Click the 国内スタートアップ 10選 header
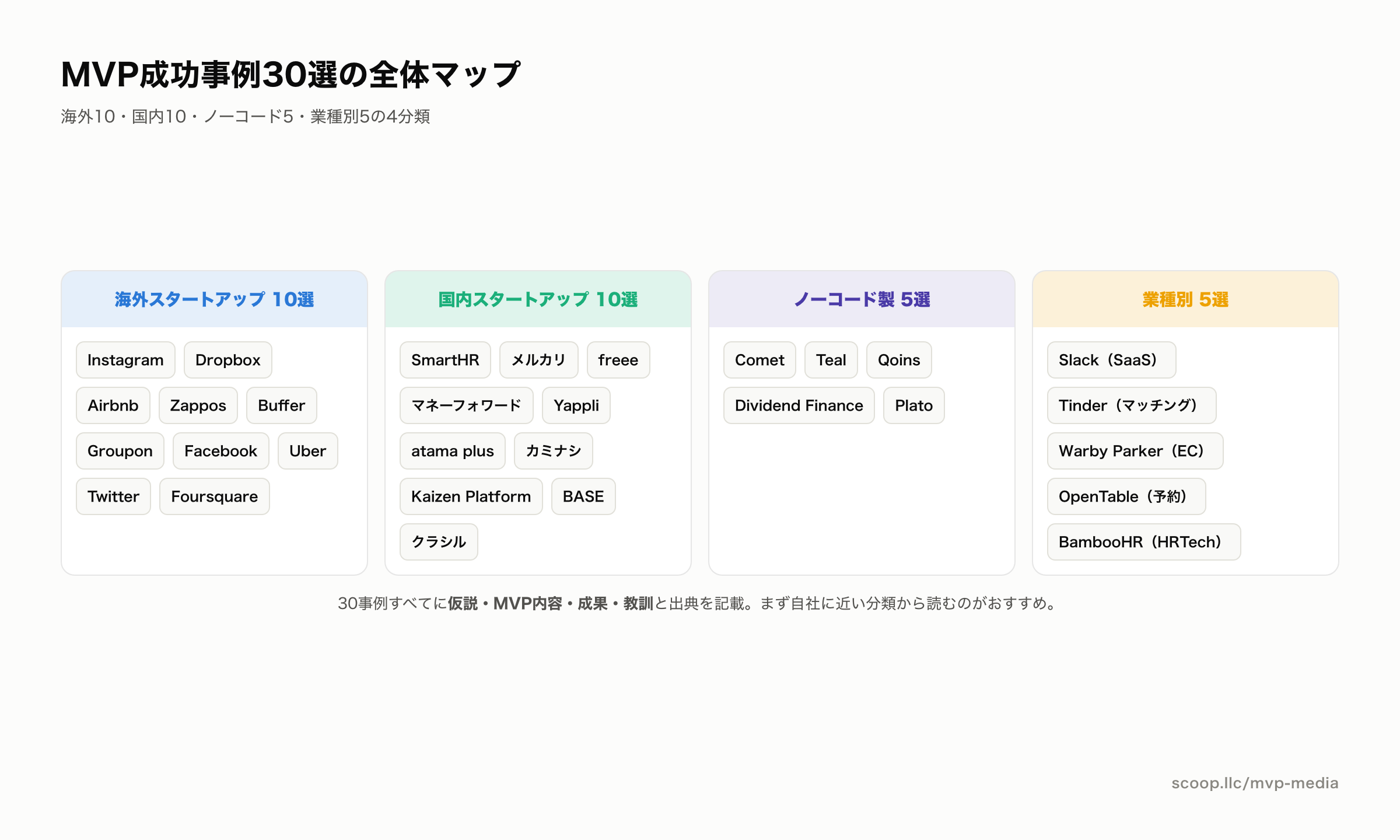The image size is (1400, 840). point(538,299)
